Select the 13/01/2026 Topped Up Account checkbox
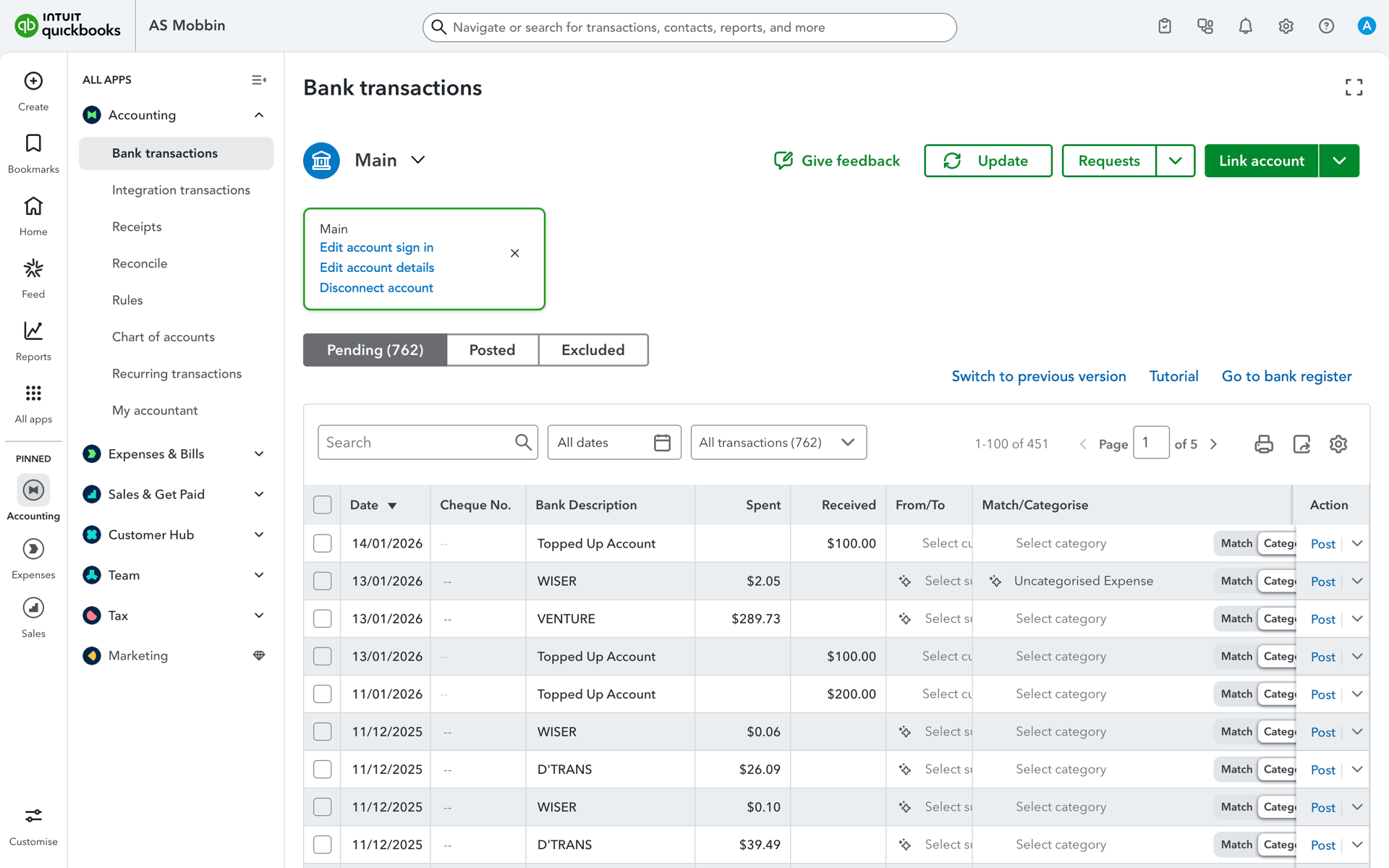Viewport: 1389px width, 868px height. coord(323,656)
